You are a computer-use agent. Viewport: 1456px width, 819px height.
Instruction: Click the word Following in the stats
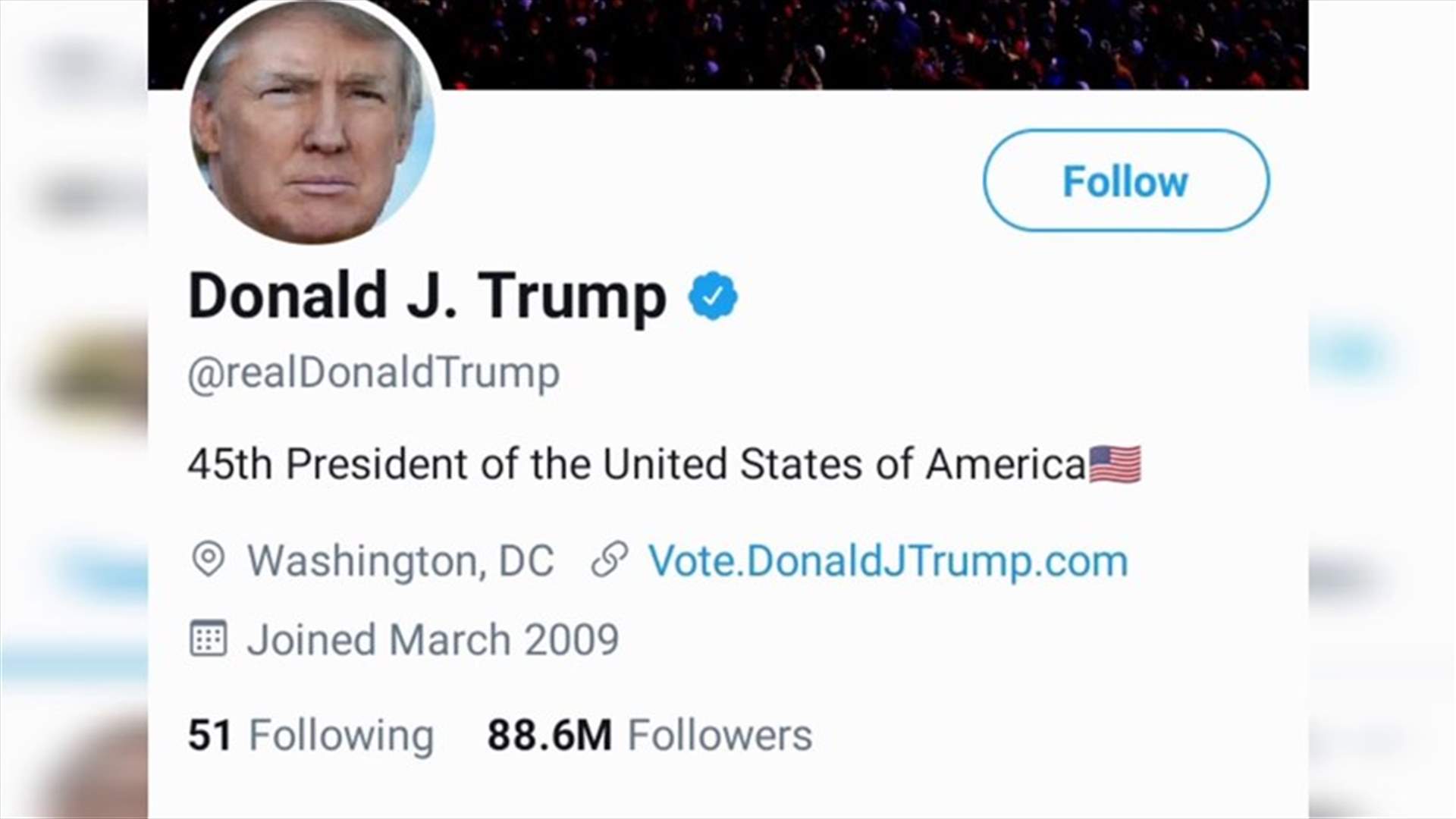coord(341,736)
